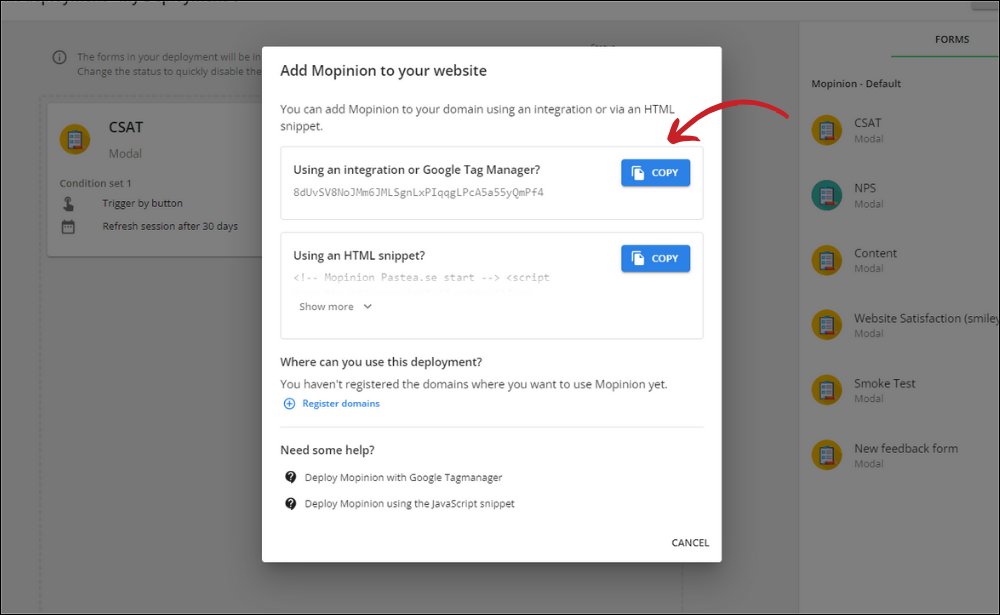
Task: Click the plus icon beside Register domains
Action: 290,404
